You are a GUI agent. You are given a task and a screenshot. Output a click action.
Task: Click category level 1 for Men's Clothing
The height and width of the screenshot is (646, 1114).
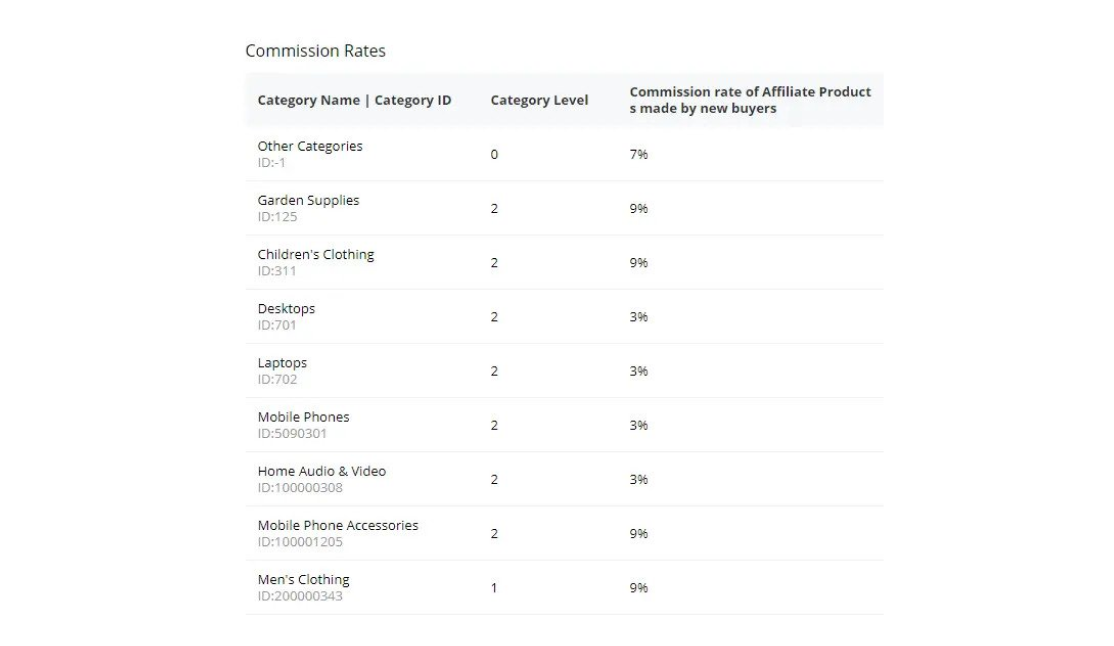(x=494, y=588)
